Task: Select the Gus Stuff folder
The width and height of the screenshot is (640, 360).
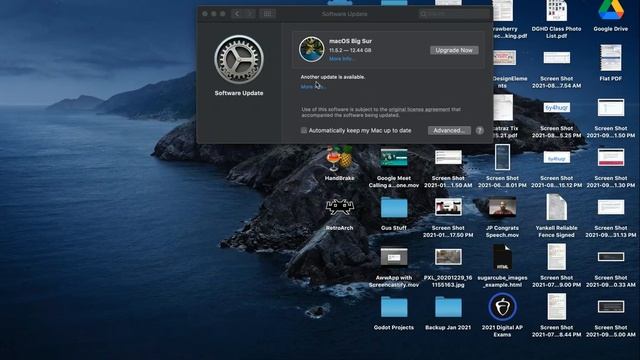Action: pyautogui.click(x=394, y=208)
